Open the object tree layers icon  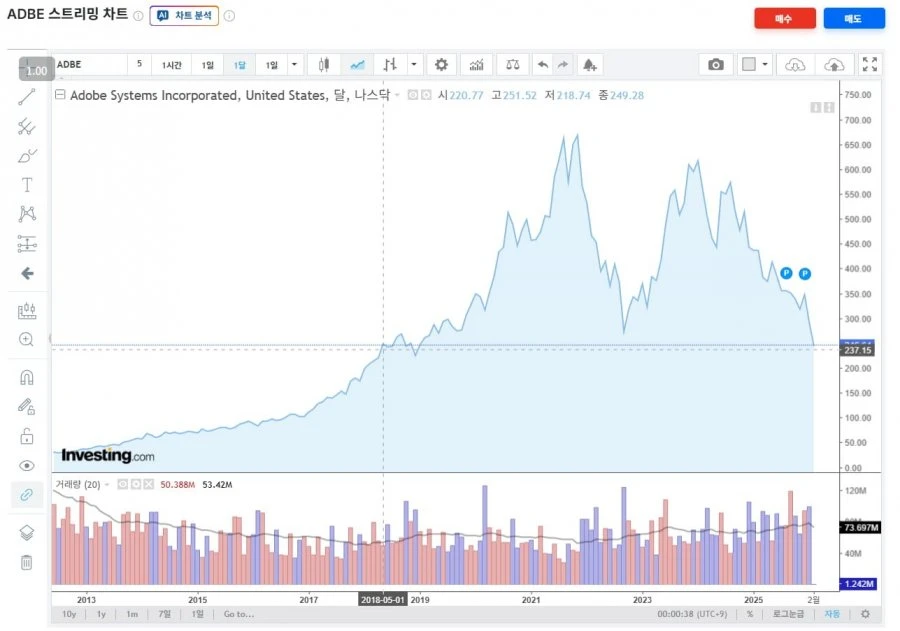point(26,532)
